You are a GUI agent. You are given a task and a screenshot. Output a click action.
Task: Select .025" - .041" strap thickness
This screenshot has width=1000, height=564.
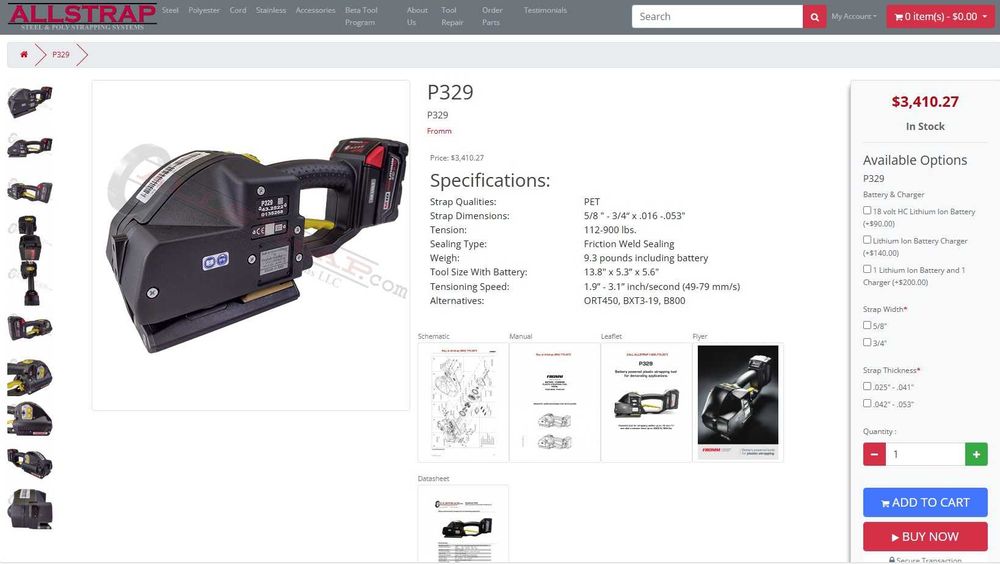pos(867,386)
